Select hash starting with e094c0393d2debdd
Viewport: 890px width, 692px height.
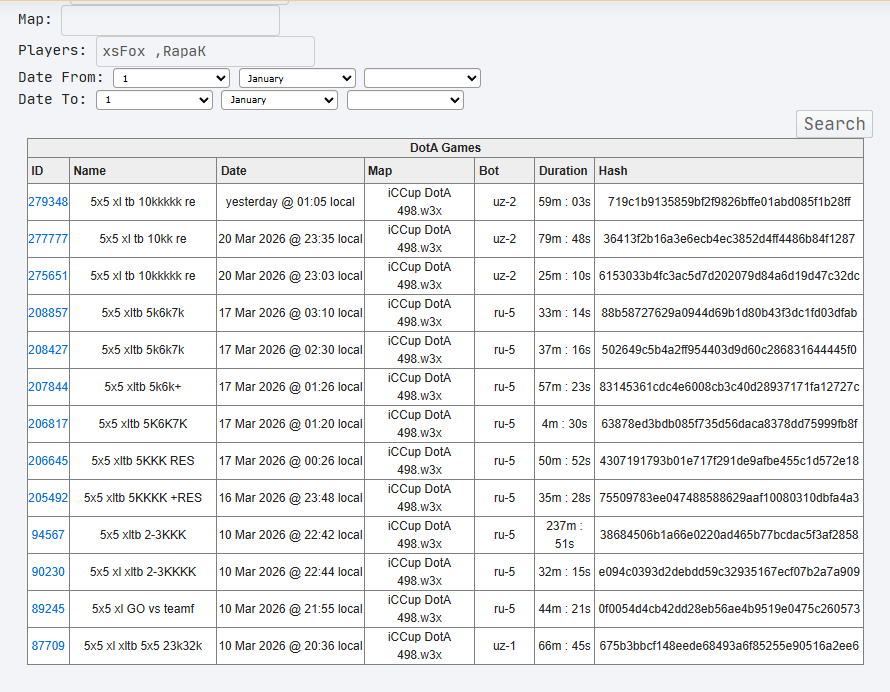pyautogui.click(x=729, y=572)
